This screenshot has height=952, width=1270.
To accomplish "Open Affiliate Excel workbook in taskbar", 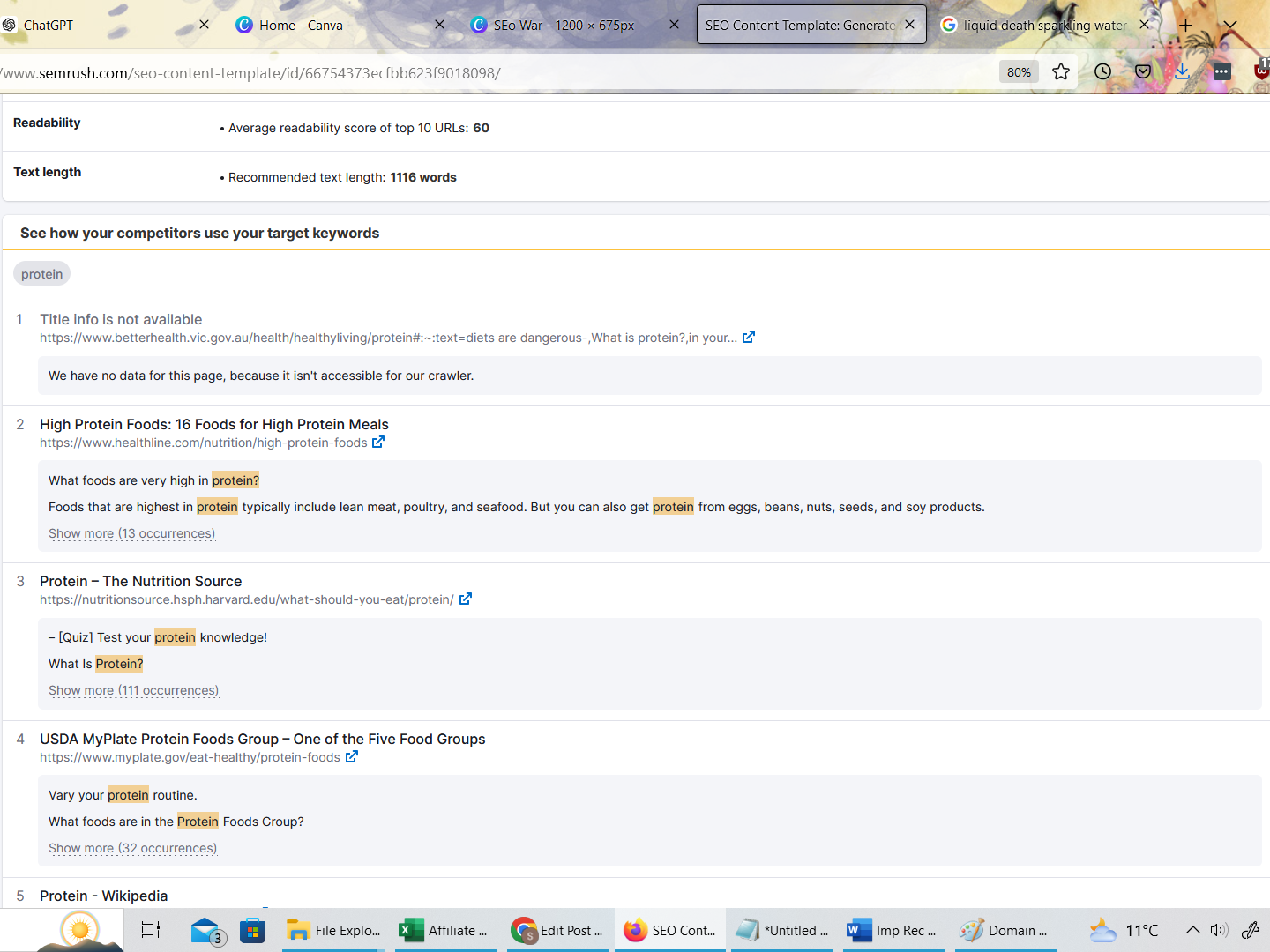I will [x=445, y=930].
